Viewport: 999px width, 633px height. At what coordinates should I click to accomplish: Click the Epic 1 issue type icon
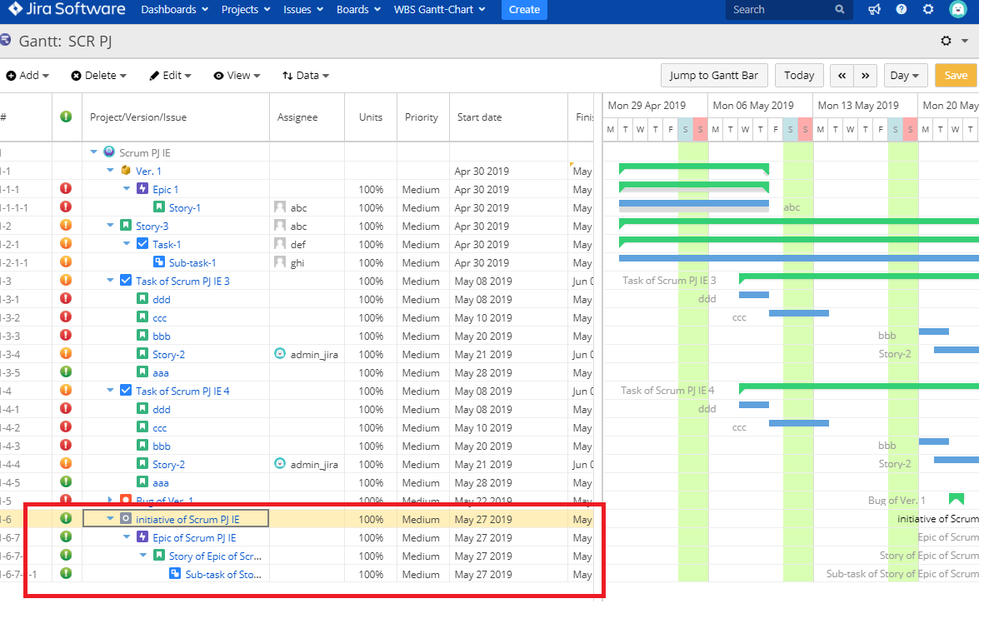(x=143, y=189)
